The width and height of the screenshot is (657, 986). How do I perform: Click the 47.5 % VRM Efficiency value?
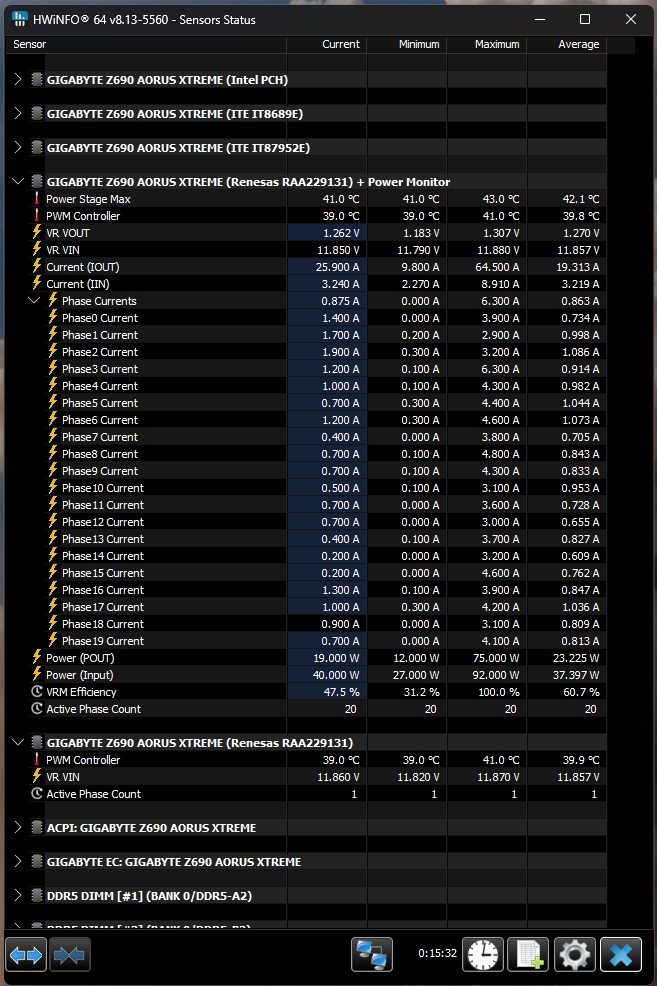click(x=341, y=692)
